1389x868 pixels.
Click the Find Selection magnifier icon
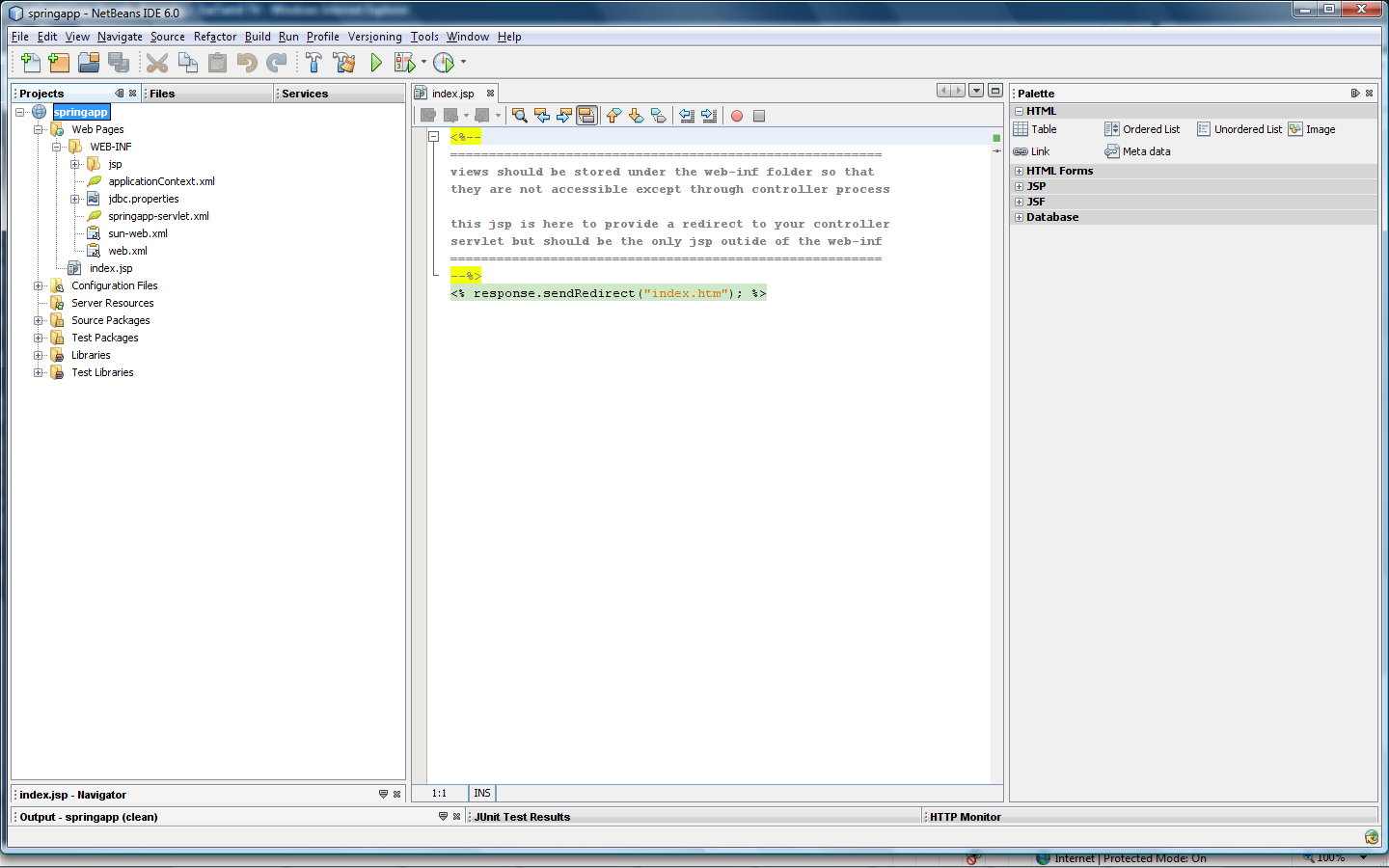click(x=520, y=116)
